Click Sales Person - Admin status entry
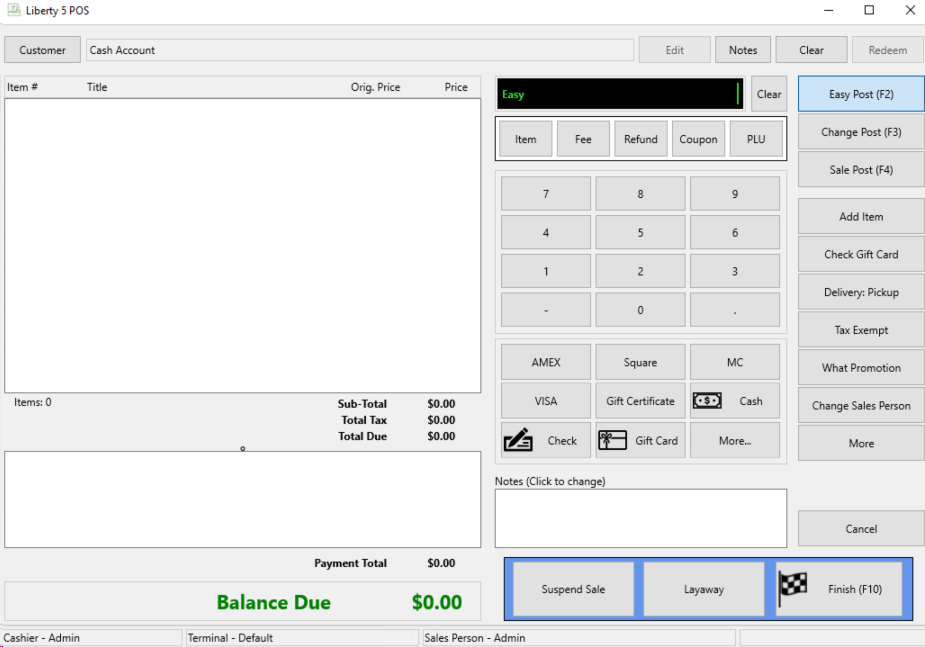This screenshot has height=647, width=925. pos(579,638)
